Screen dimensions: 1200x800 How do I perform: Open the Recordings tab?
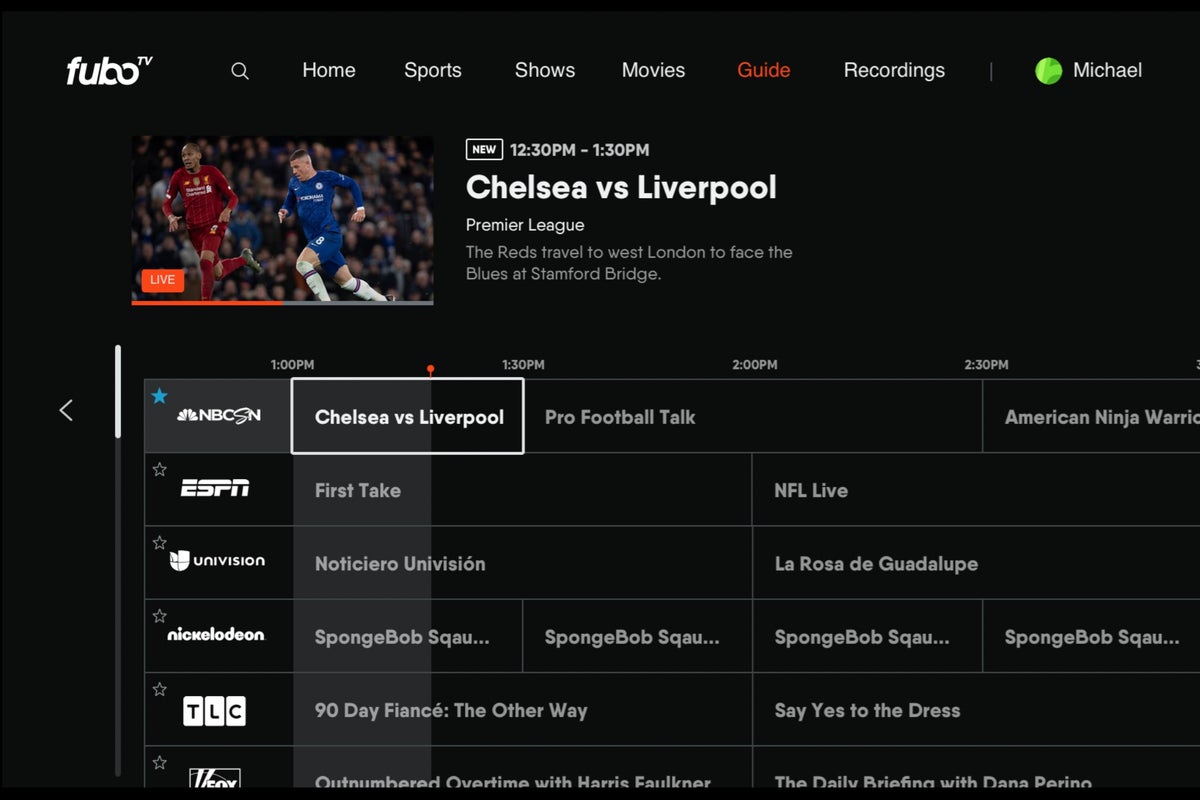pyautogui.click(x=894, y=70)
